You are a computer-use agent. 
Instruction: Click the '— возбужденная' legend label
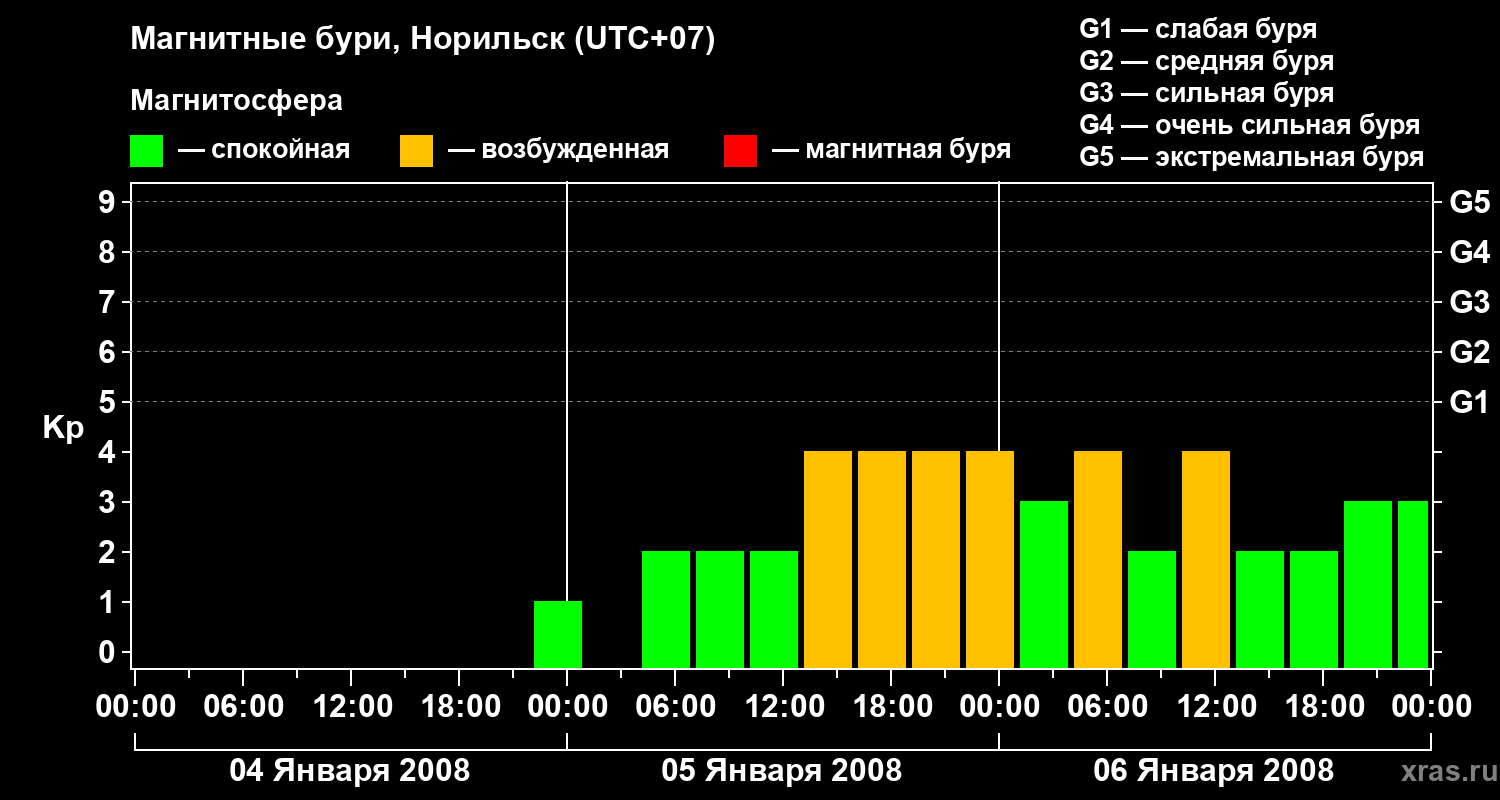click(558, 151)
